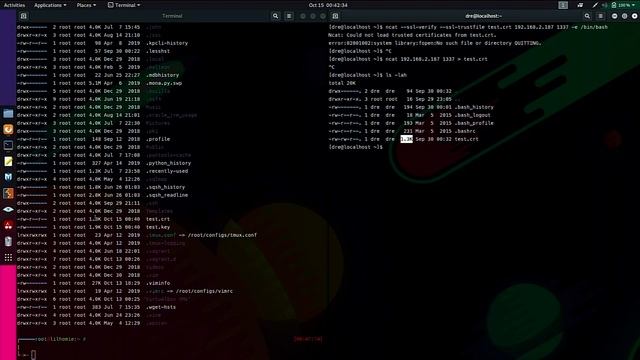Click highlighted 1.3K size in right terminal
This screenshot has height=360, width=640.
tap(407, 139)
